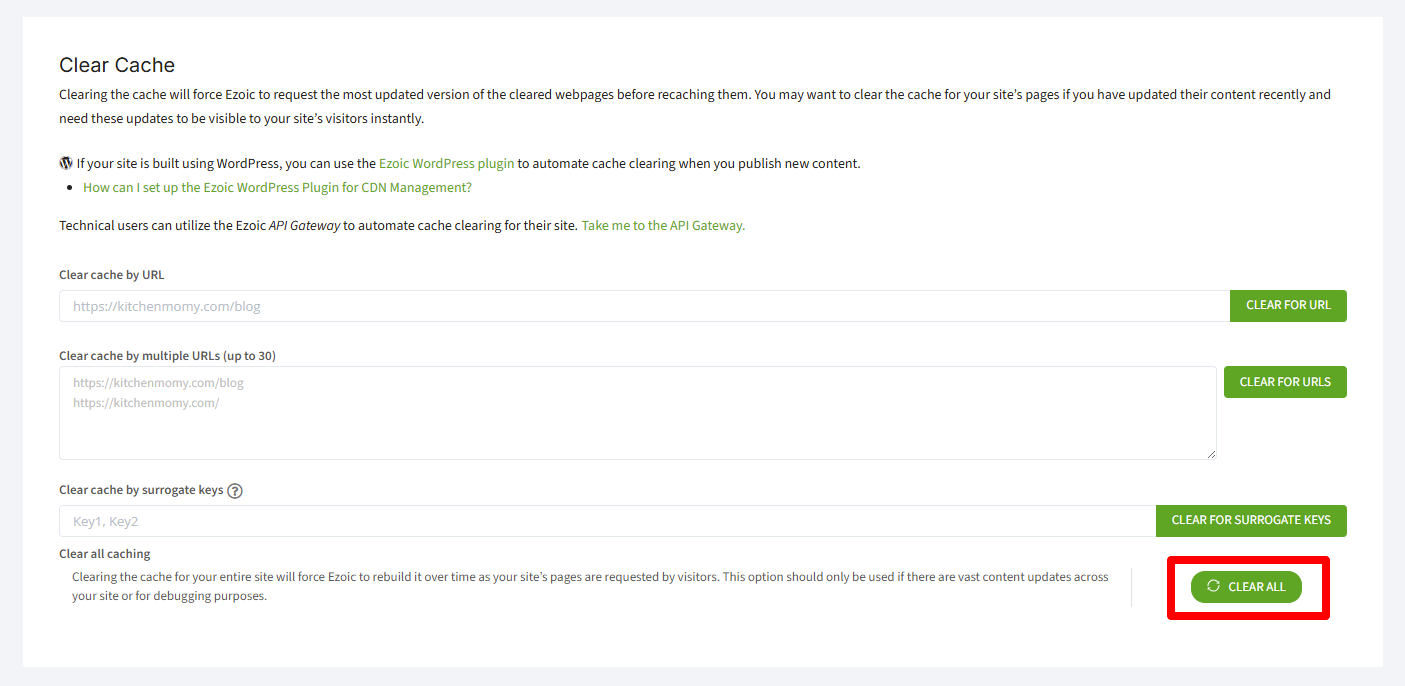Click the Clear cache by surrogate keys label
Viewport: 1405px width, 686px height.
tap(141, 490)
